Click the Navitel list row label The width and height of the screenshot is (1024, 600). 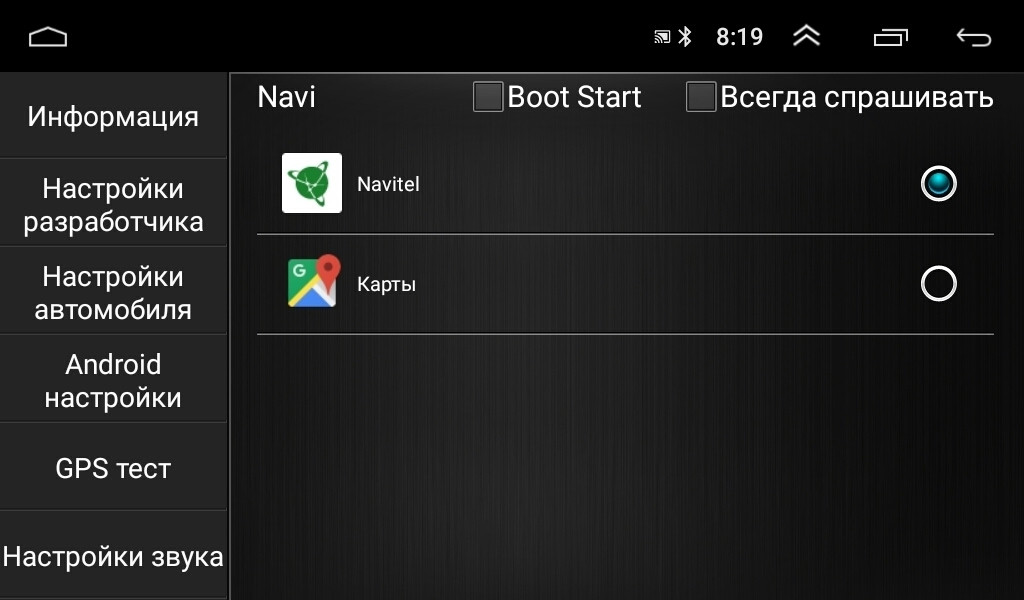[388, 184]
